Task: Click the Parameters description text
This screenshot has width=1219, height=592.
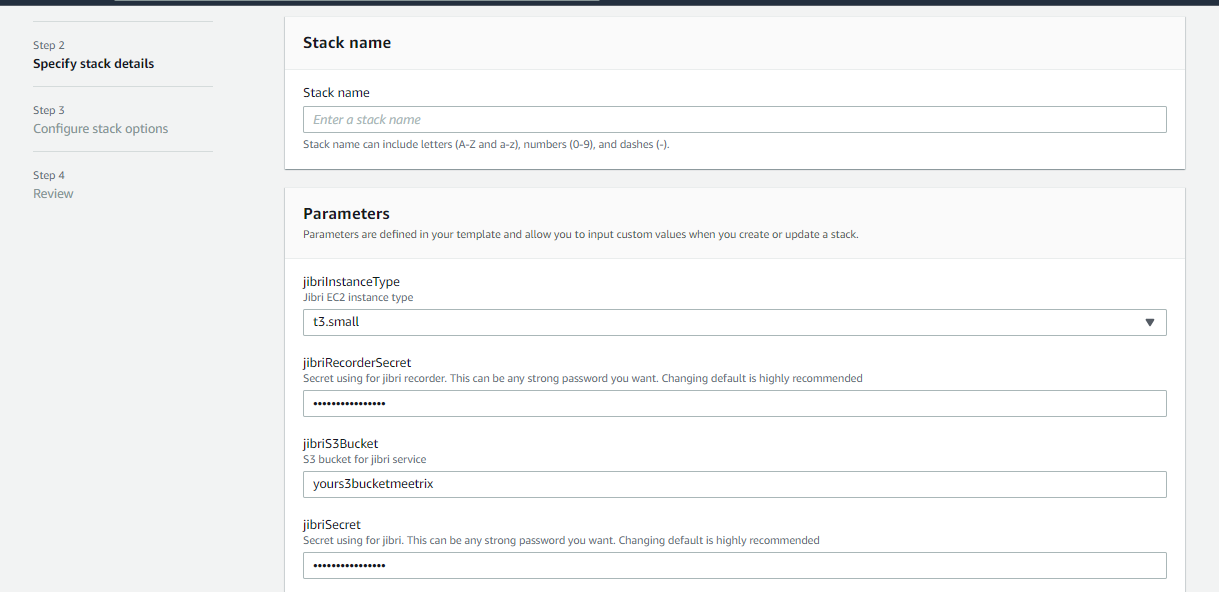Action: pos(580,235)
